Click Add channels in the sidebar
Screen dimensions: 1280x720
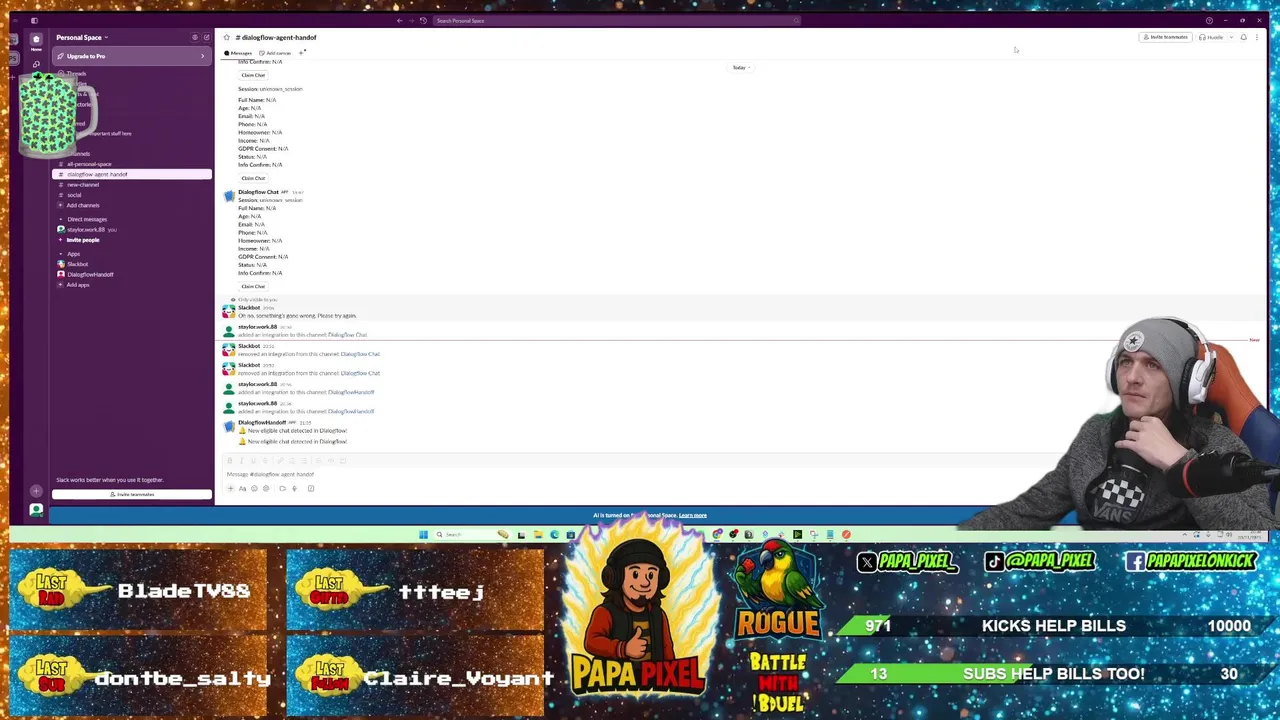(x=83, y=205)
